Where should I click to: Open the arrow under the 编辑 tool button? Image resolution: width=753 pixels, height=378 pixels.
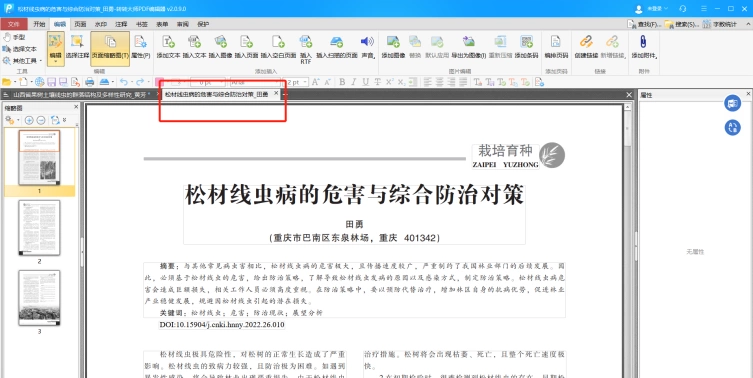coord(56,61)
